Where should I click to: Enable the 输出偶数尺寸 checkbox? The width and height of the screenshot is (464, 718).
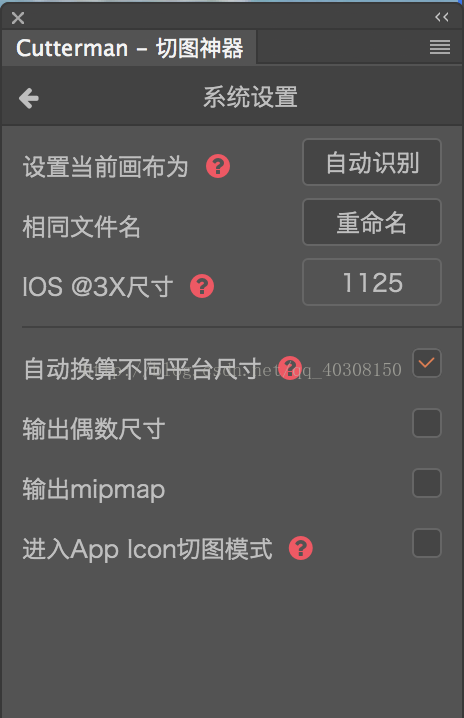point(427,423)
